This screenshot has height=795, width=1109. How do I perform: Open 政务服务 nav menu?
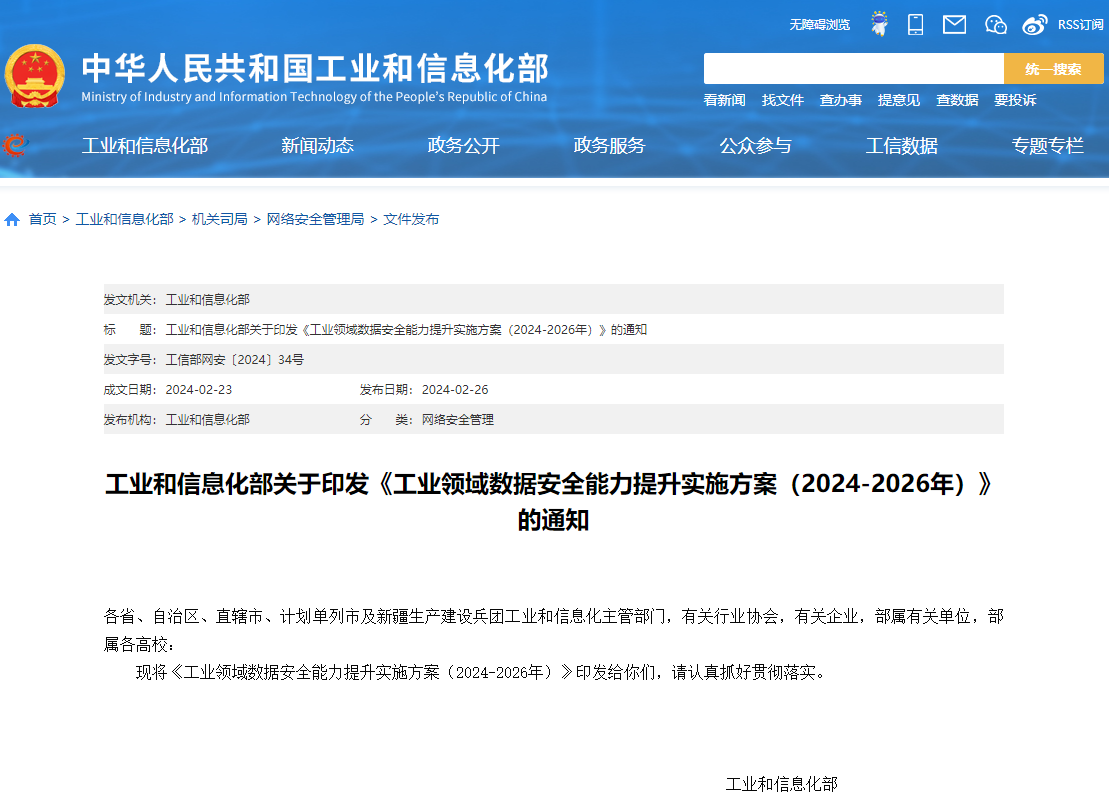point(610,146)
